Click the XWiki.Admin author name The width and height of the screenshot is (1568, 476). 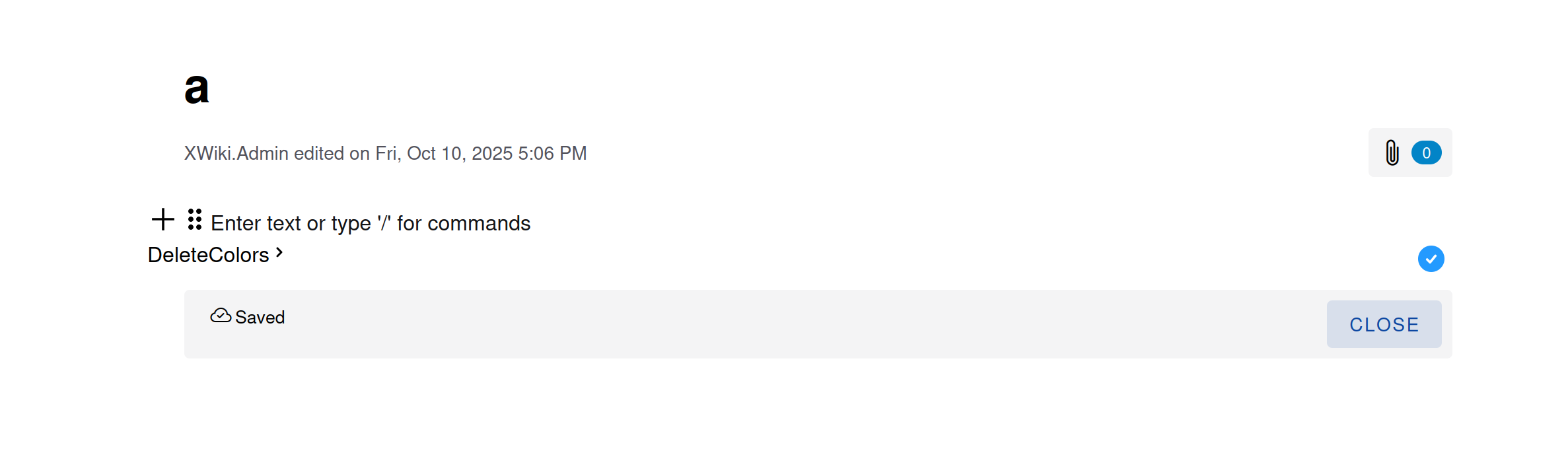[236, 153]
